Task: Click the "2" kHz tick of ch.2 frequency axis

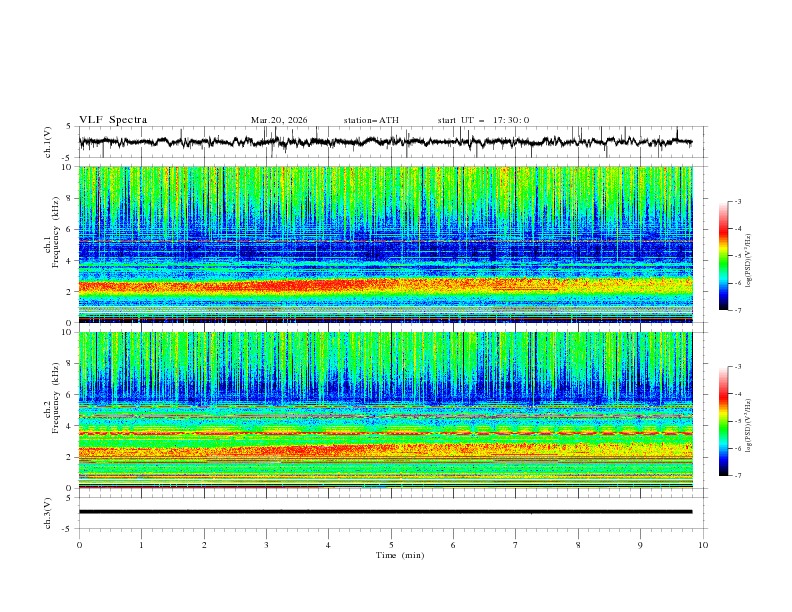Action: pyautogui.click(x=69, y=457)
